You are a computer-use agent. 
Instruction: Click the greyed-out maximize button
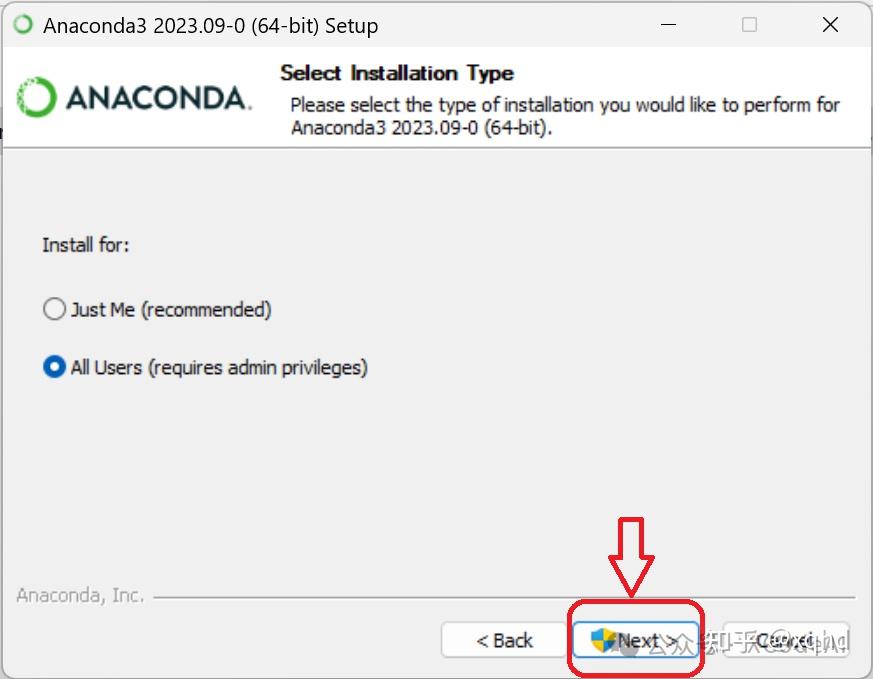pyautogui.click(x=749, y=24)
